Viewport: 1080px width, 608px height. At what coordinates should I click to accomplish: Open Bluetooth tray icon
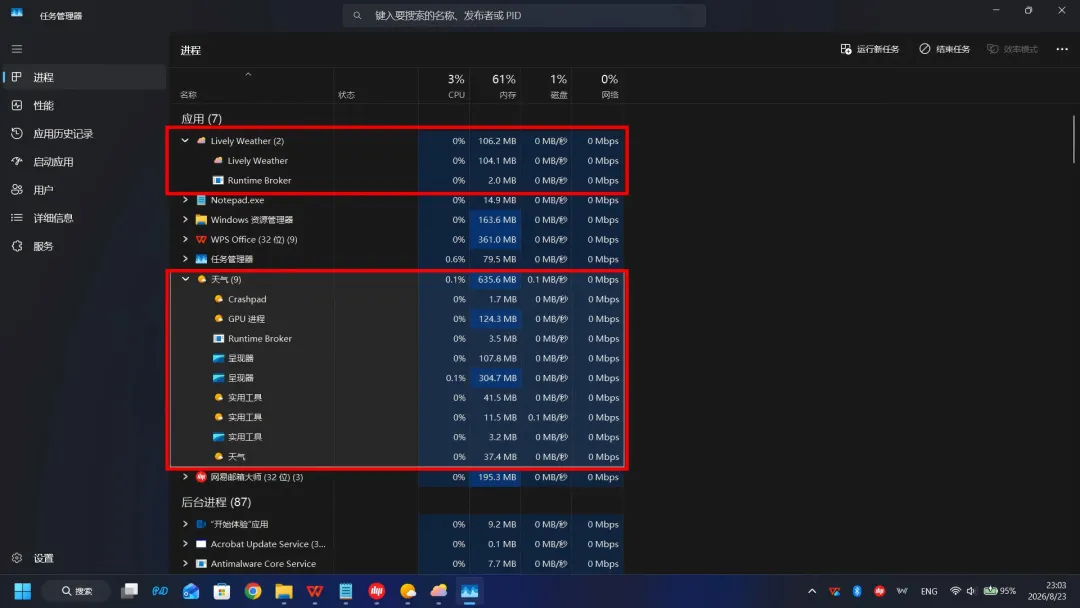click(857, 591)
